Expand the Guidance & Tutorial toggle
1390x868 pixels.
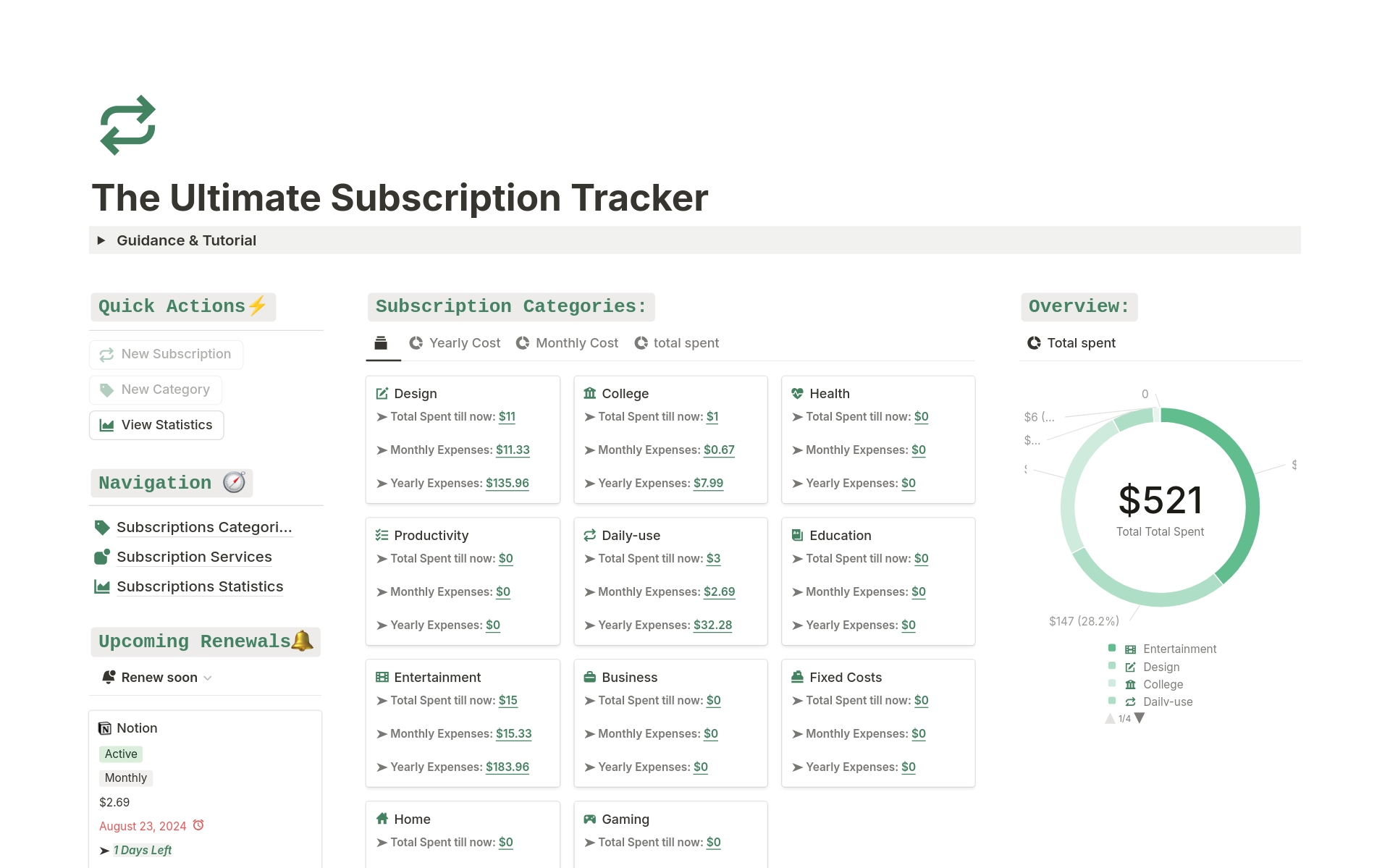point(101,240)
